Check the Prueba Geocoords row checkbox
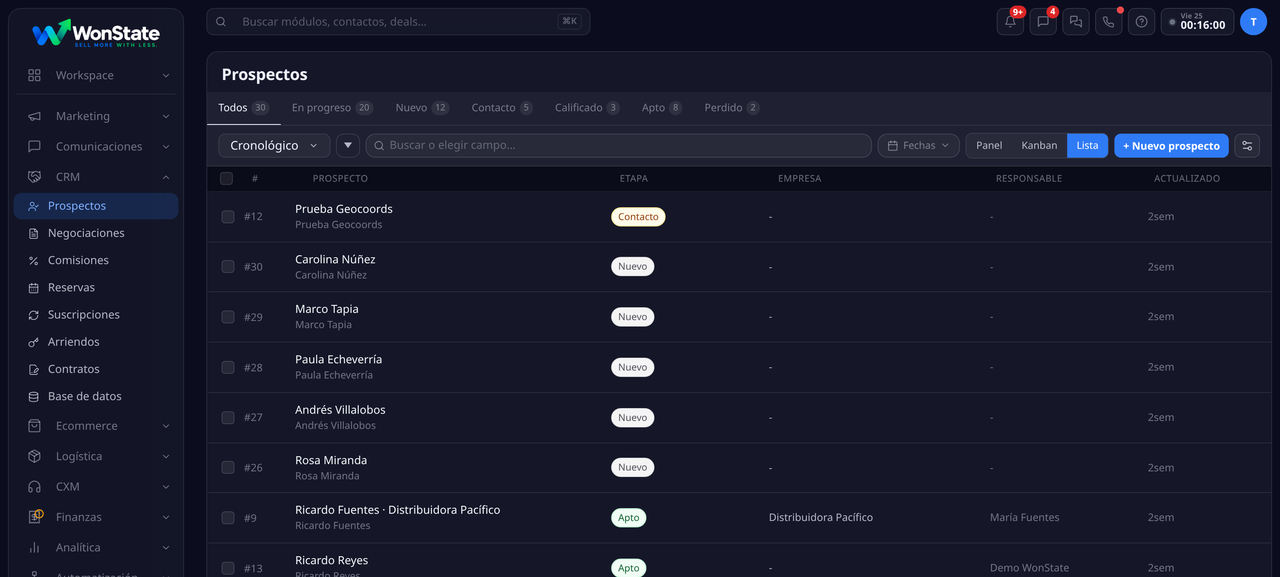 click(x=228, y=217)
